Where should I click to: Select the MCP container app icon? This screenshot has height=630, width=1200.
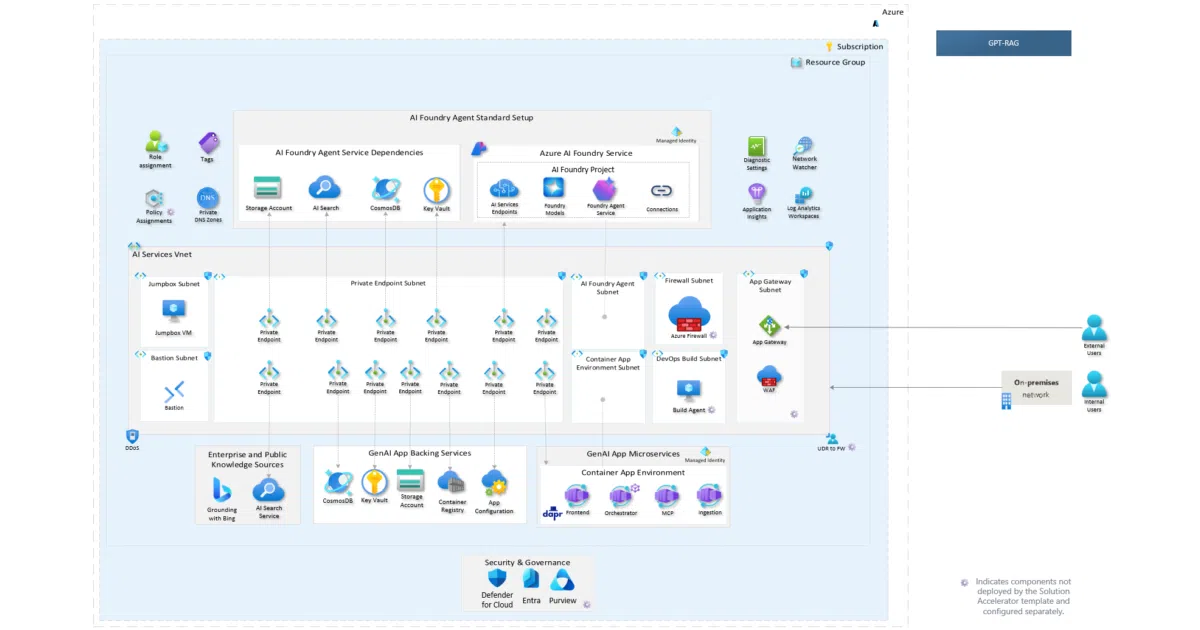coord(666,496)
